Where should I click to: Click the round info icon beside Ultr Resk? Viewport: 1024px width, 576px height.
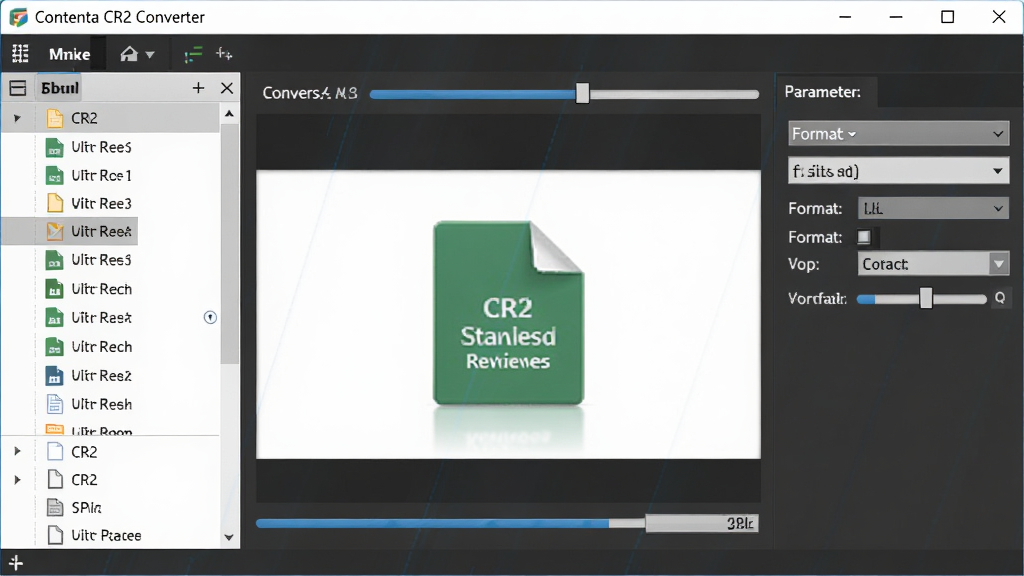(x=210, y=317)
